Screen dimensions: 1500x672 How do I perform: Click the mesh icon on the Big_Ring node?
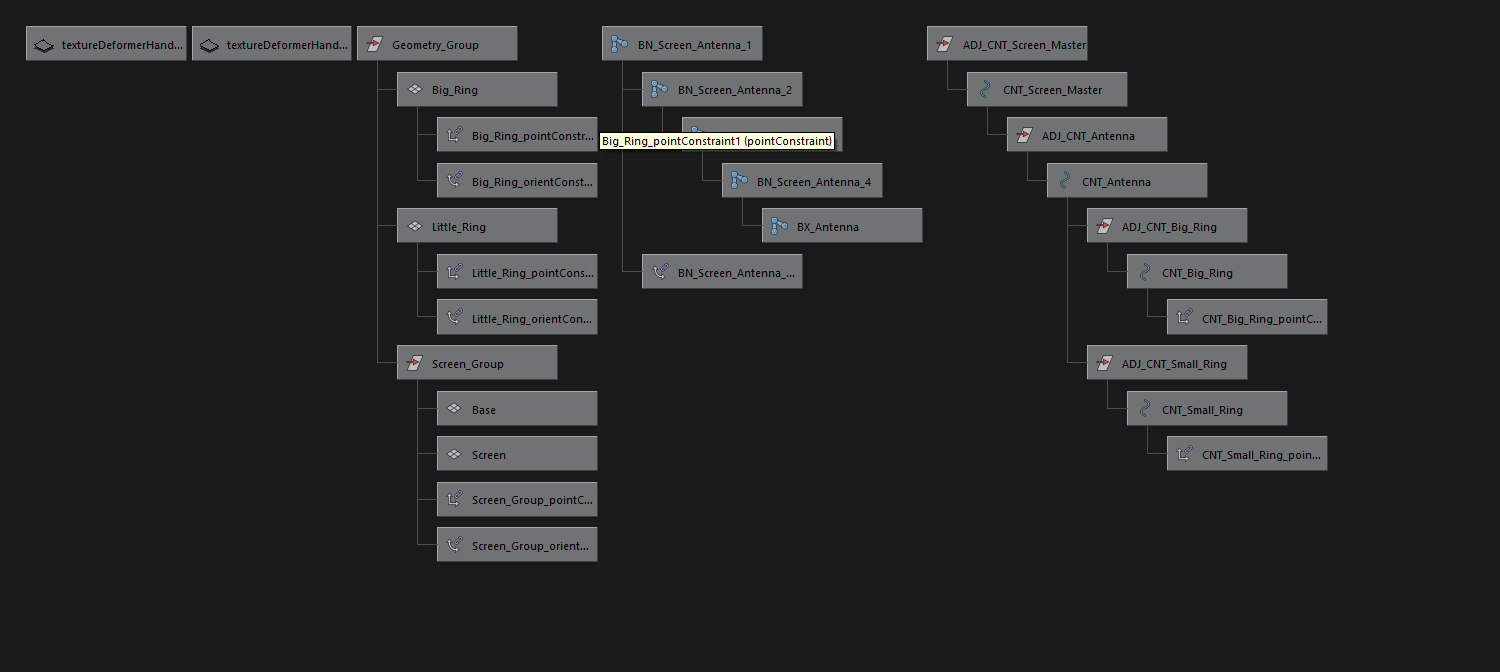tap(415, 89)
